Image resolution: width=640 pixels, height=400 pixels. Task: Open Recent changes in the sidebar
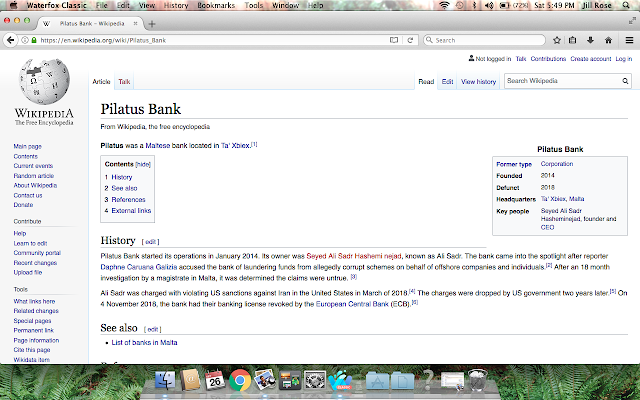(35, 263)
